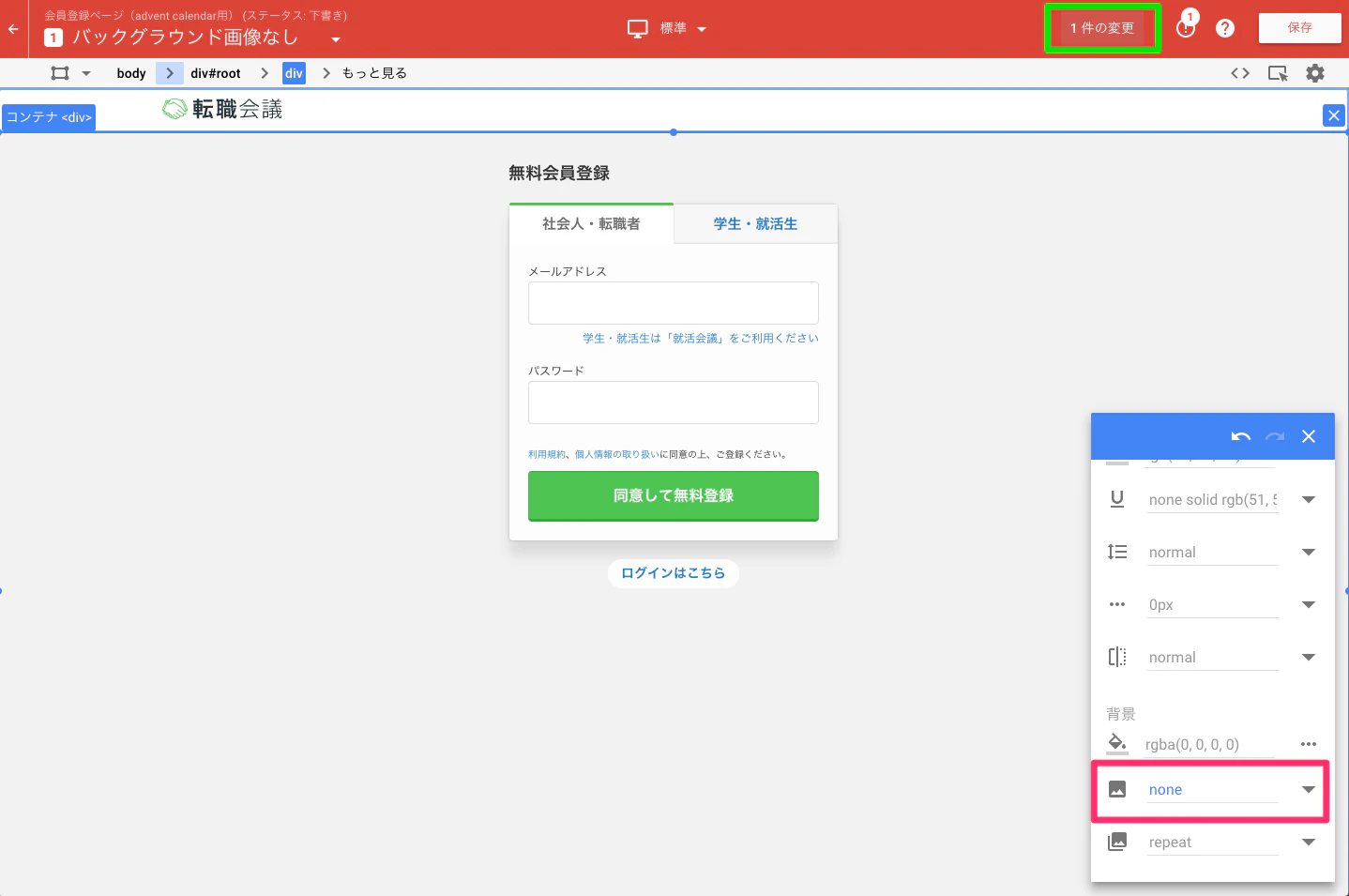This screenshot has height=896, width=1349.
Task: Open the 個人情報の取り扱い link
Action: 616,454
